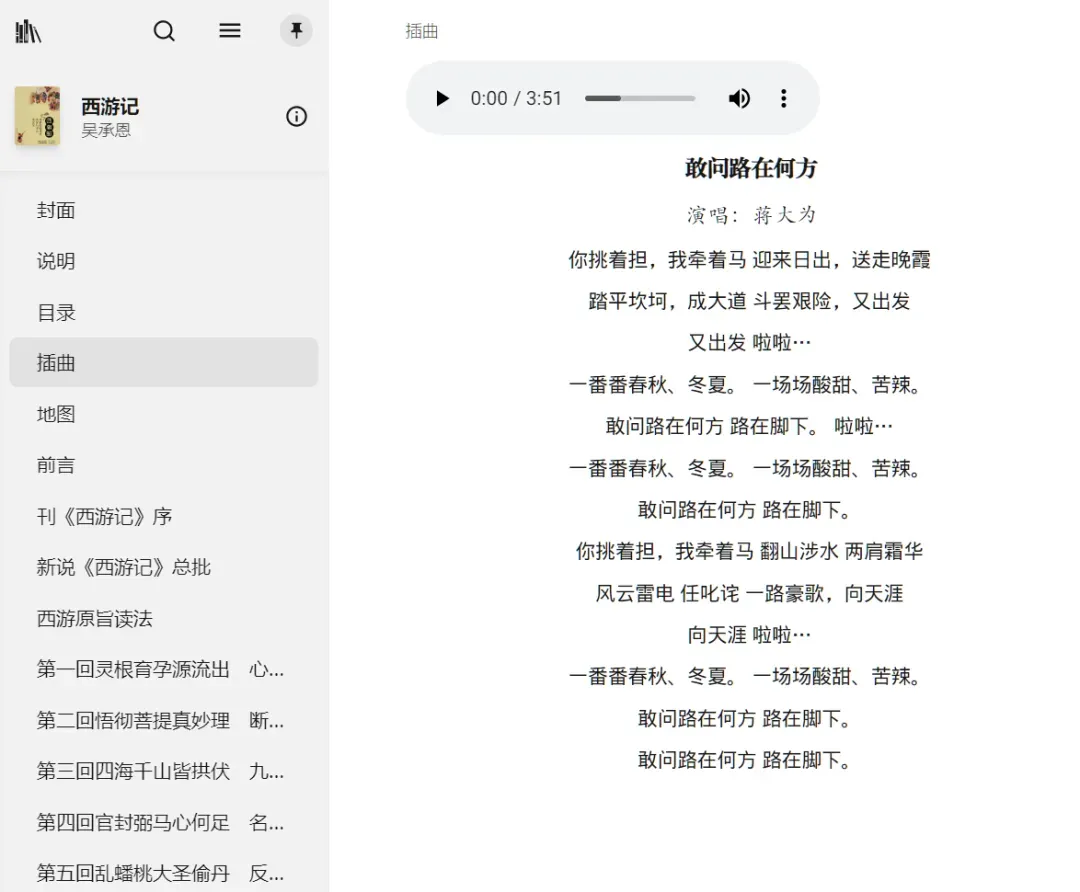1080x892 pixels.
Task: Open audio player more options menu
Action: click(x=783, y=98)
